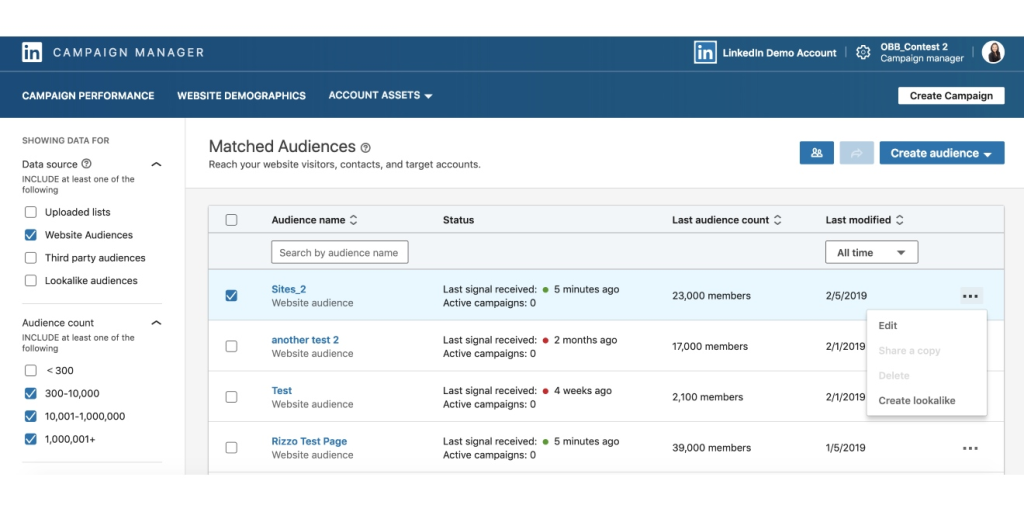The width and height of the screenshot is (1024, 512).
Task: Open the more options menu for Sites_2
Action: (970, 296)
